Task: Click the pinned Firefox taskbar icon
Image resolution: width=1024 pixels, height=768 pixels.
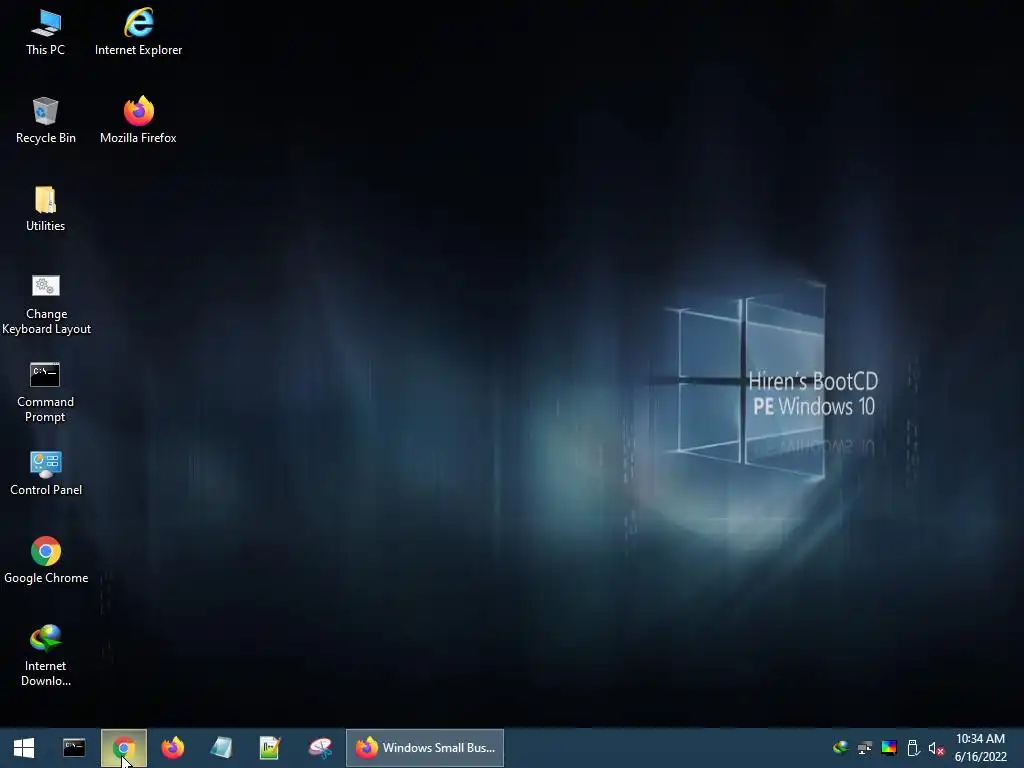Action: (173, 748)
